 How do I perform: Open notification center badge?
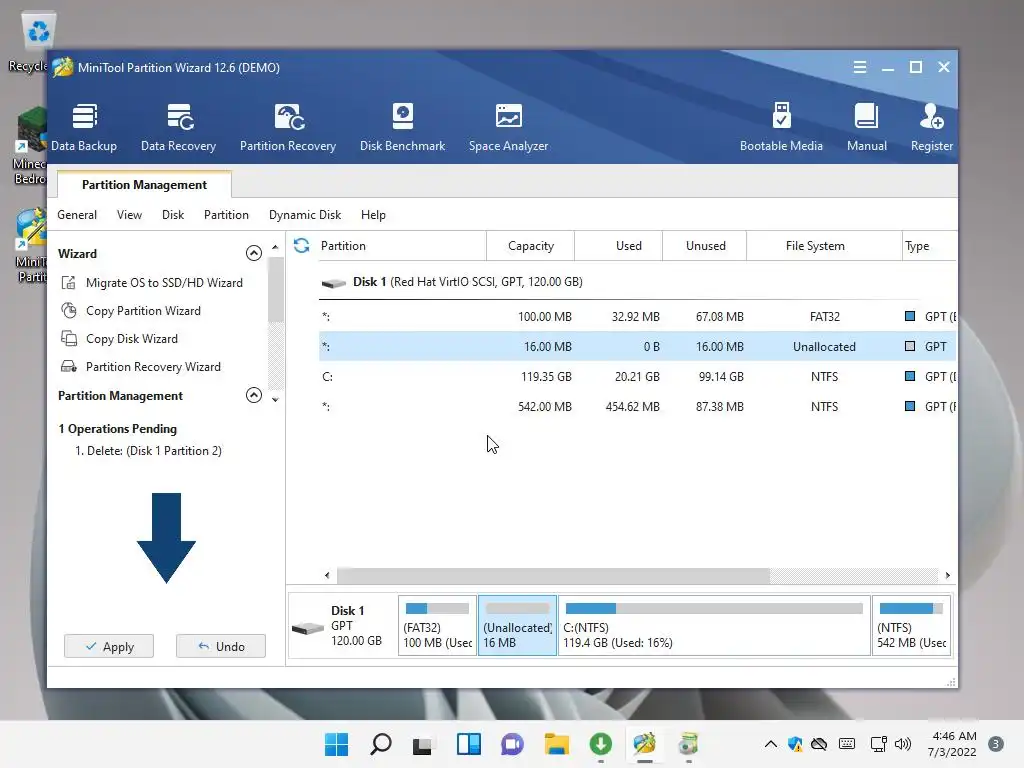click(996, 744)
